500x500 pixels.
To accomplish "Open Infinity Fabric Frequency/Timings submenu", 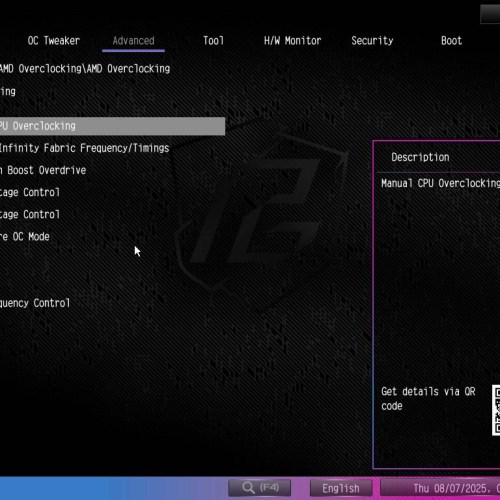I will pos(85,148).
